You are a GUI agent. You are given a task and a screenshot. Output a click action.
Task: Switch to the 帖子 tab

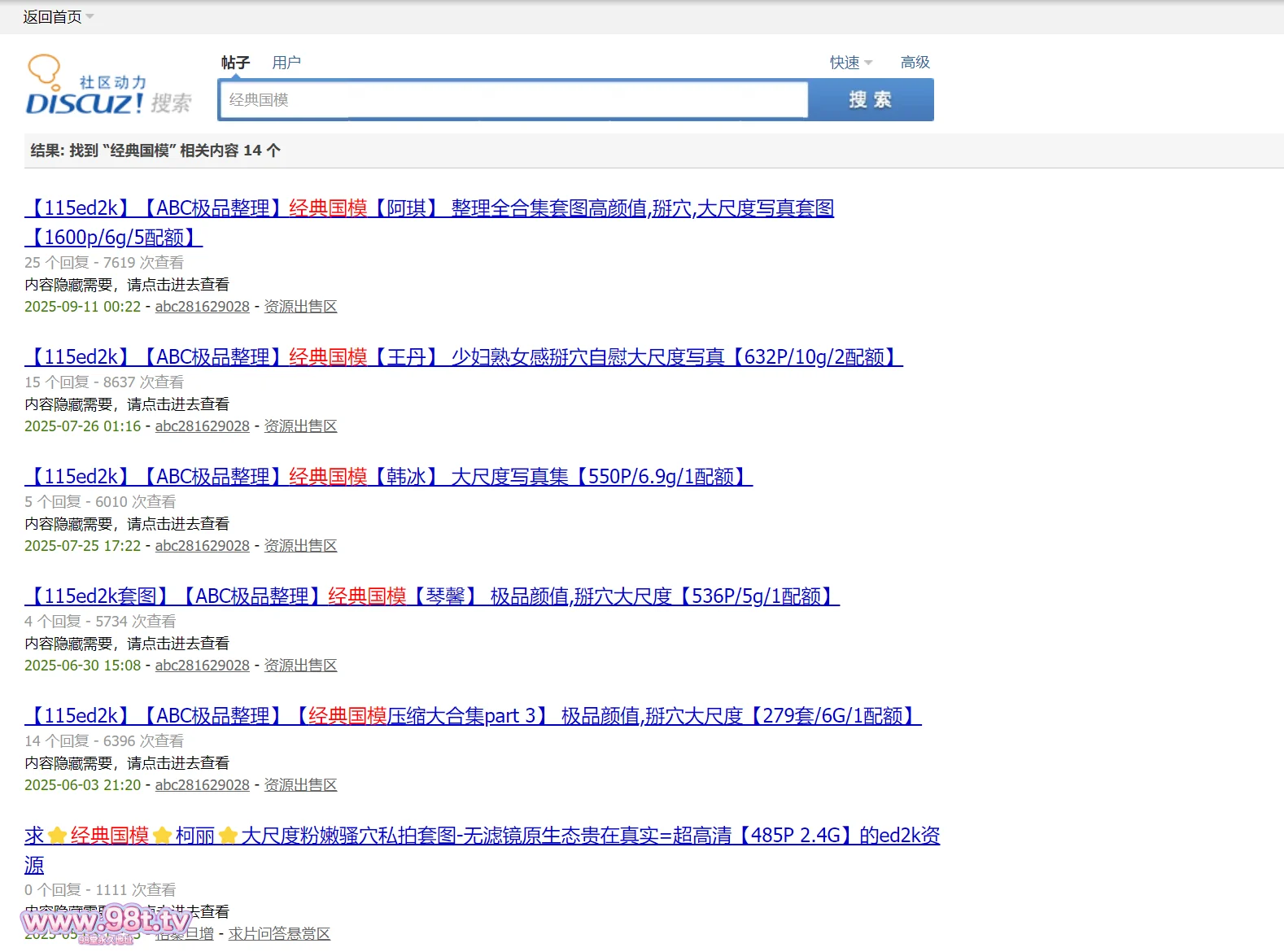pyautogui.click(x=235, y=63)
